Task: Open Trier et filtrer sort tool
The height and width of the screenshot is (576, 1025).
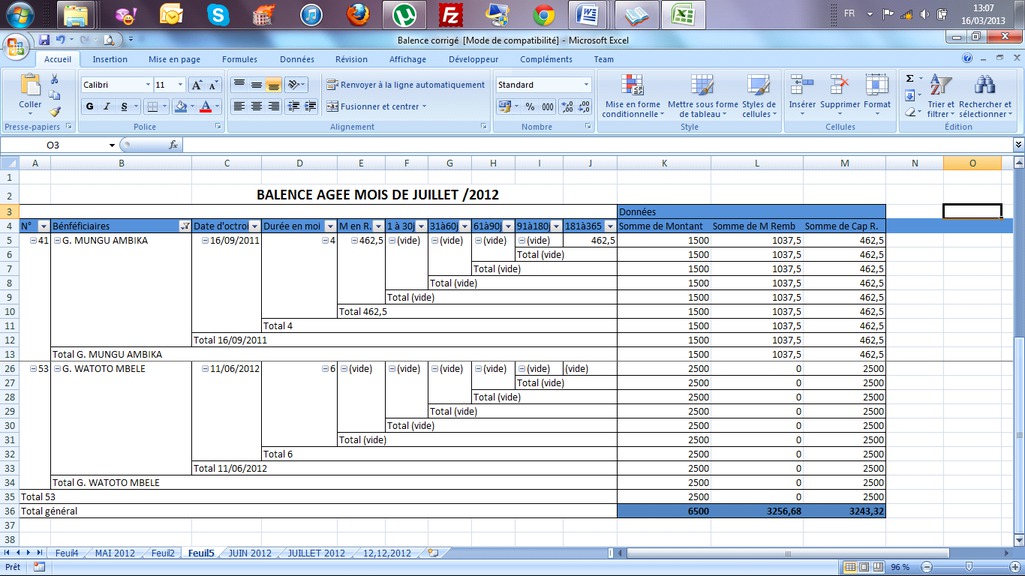Action: [940, 95]
